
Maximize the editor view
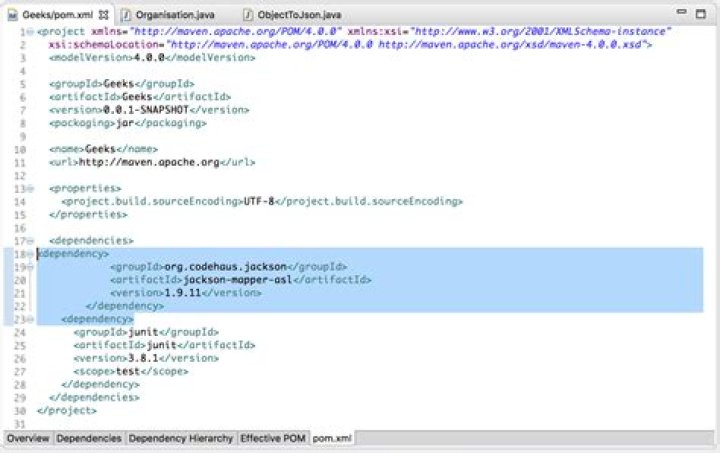pyautogui.click(x=701, y=14)
